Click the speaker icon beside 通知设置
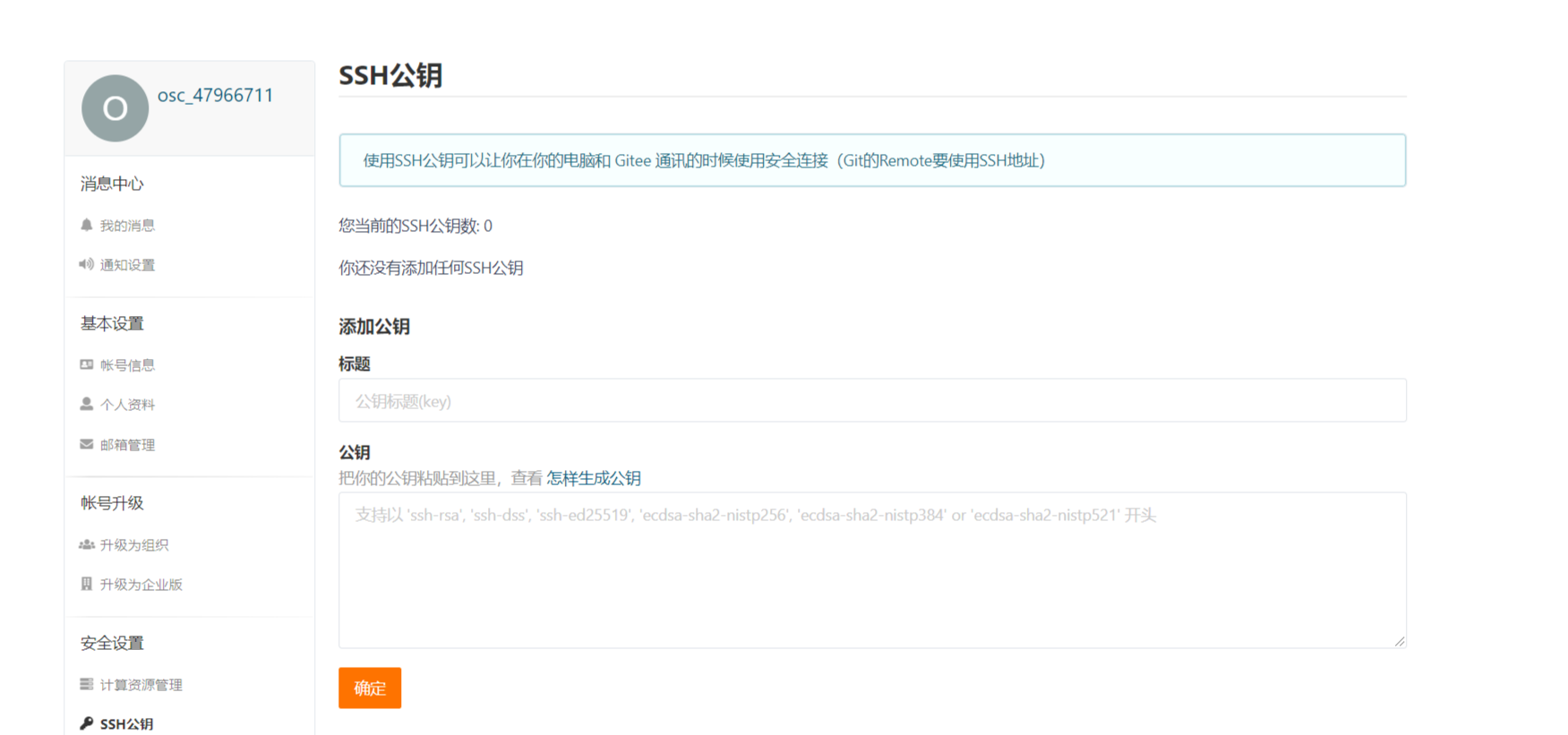Image resolution: width=1568 pixels, height=735 pixels. point(86,264)
